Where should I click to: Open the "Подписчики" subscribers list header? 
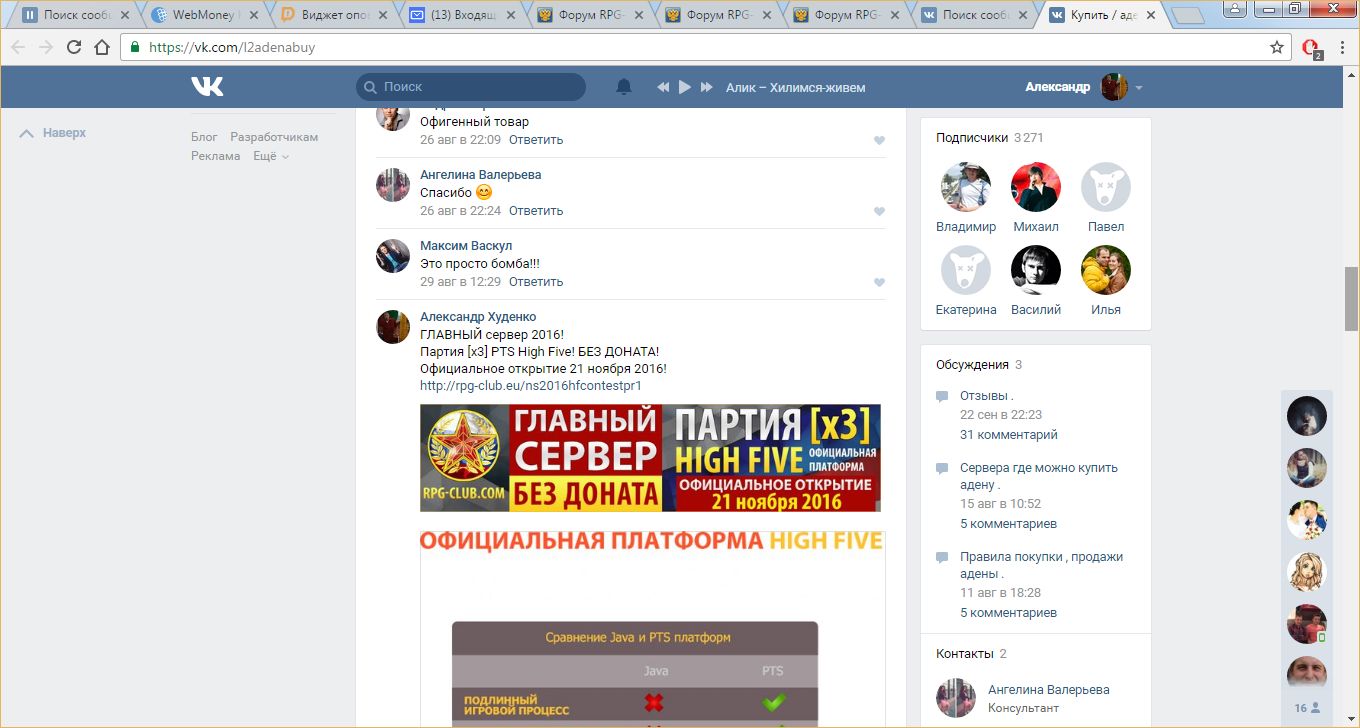pos(989,138)
